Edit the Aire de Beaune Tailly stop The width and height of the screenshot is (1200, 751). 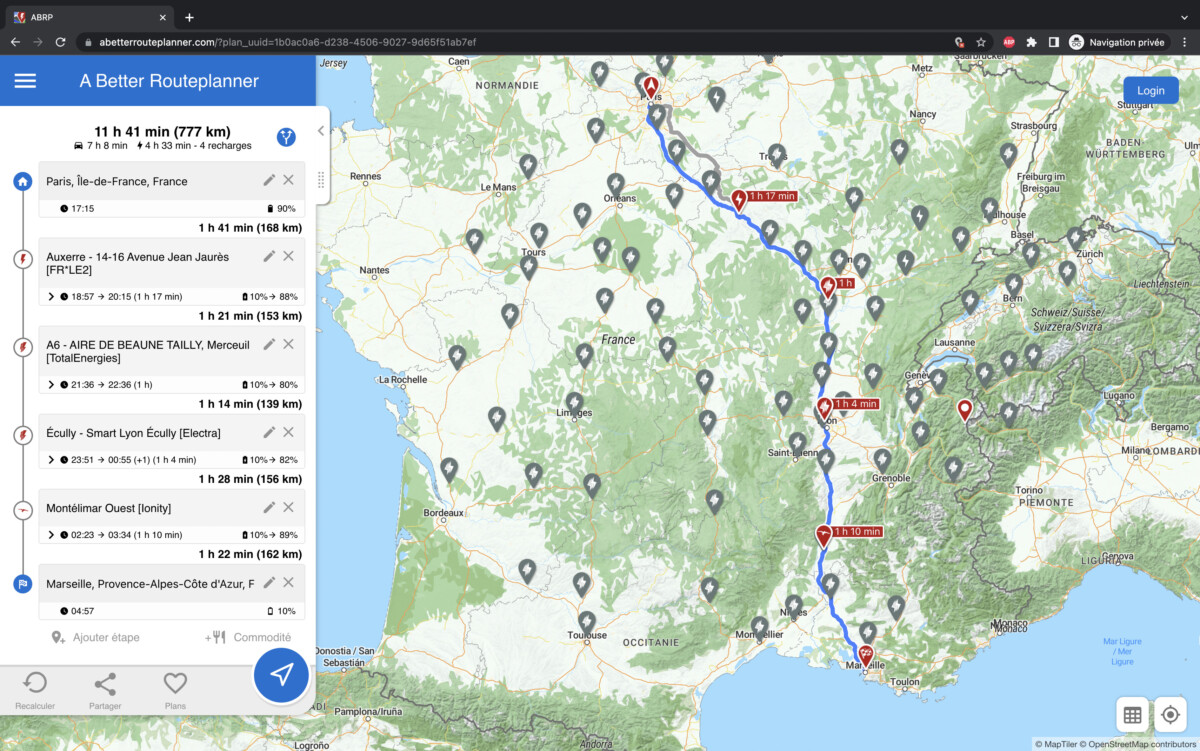(269, 344)
